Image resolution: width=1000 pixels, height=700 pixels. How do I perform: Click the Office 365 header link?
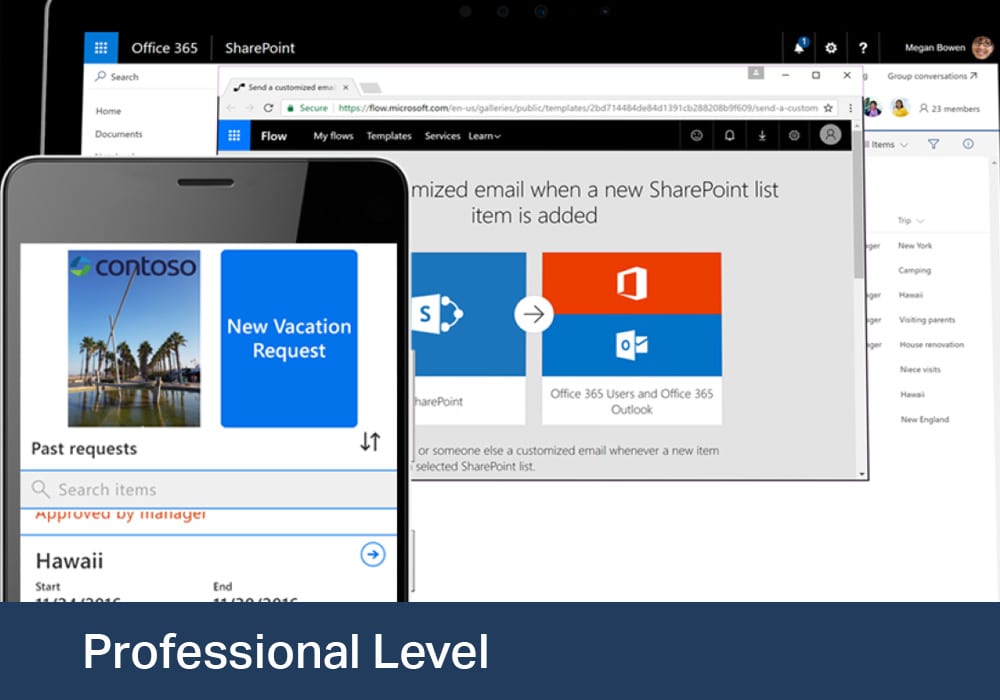click(x=165, y=48)
